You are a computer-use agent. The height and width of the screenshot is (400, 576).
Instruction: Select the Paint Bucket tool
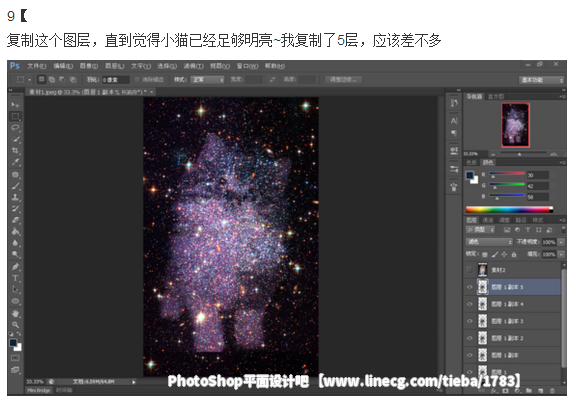point(15,231)
